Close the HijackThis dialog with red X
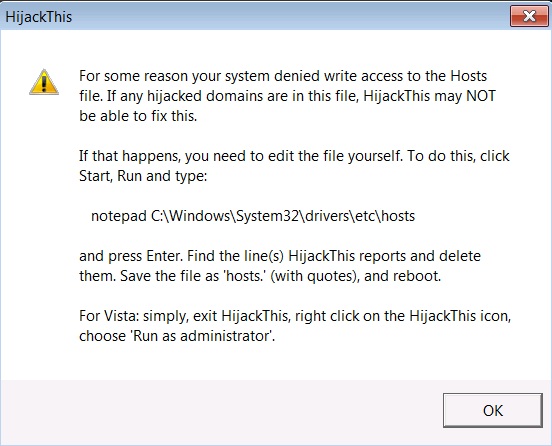This screenshot has width=552, height=446. coord(529,16)
